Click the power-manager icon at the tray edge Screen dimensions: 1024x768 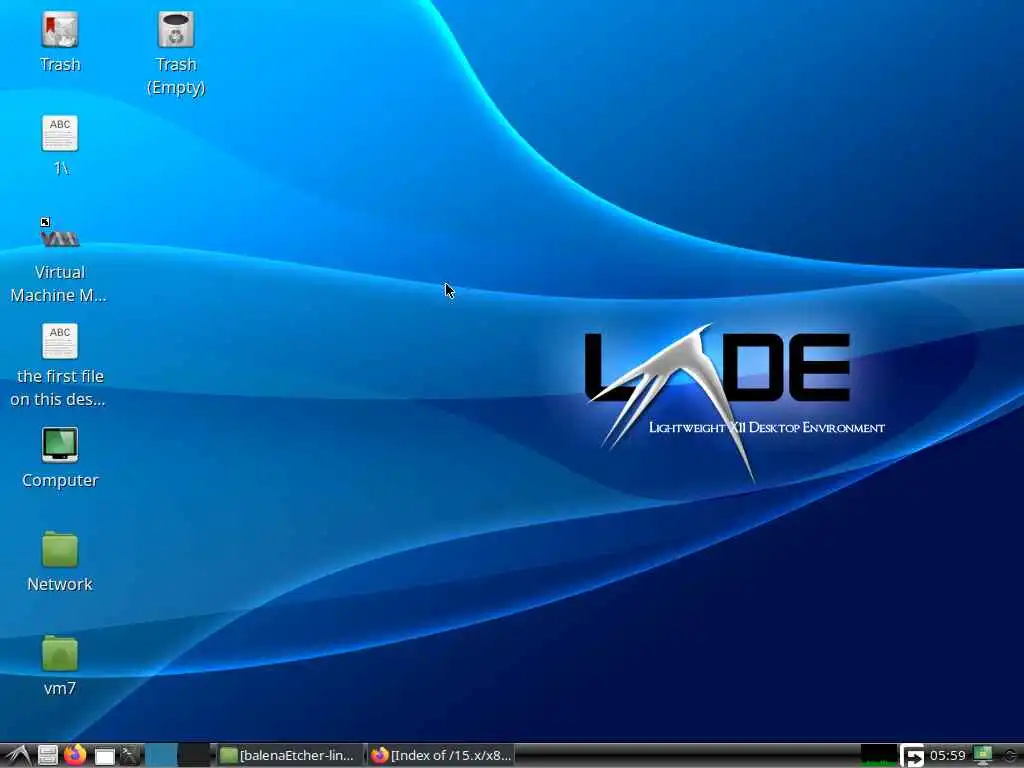point(1012,756)
